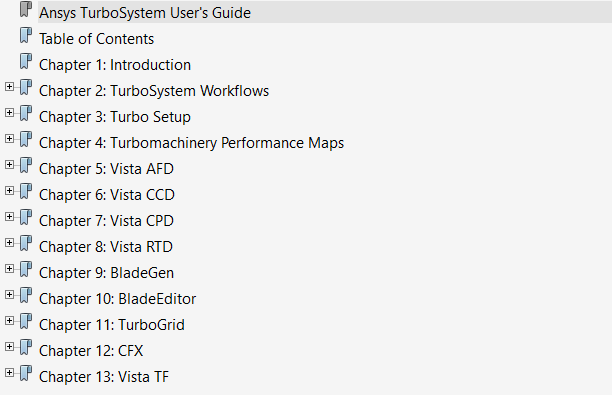Click bookmark icon beside Chapter 3: Turbo Setup
The width and height of the screenshot is (612, 395).
tap(26, 113)
